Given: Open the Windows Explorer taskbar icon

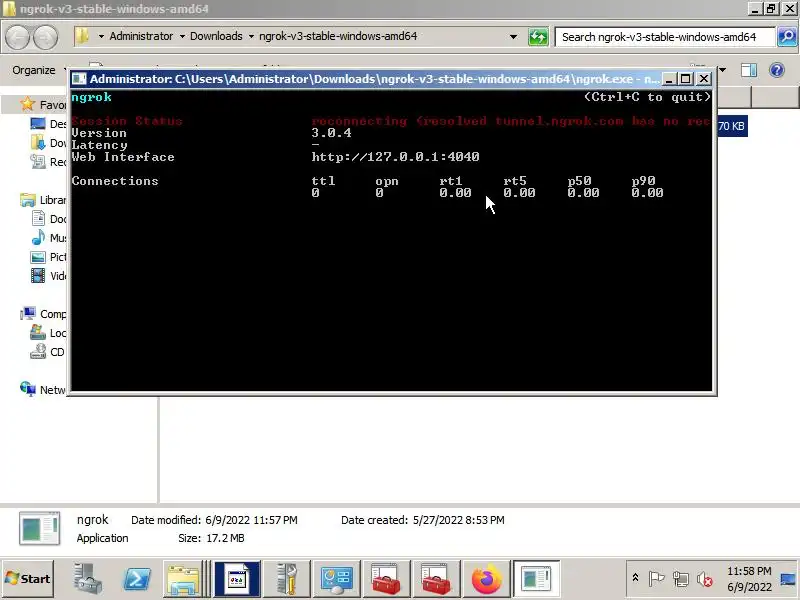Looking at the screenshot, I should click(184, 579).
